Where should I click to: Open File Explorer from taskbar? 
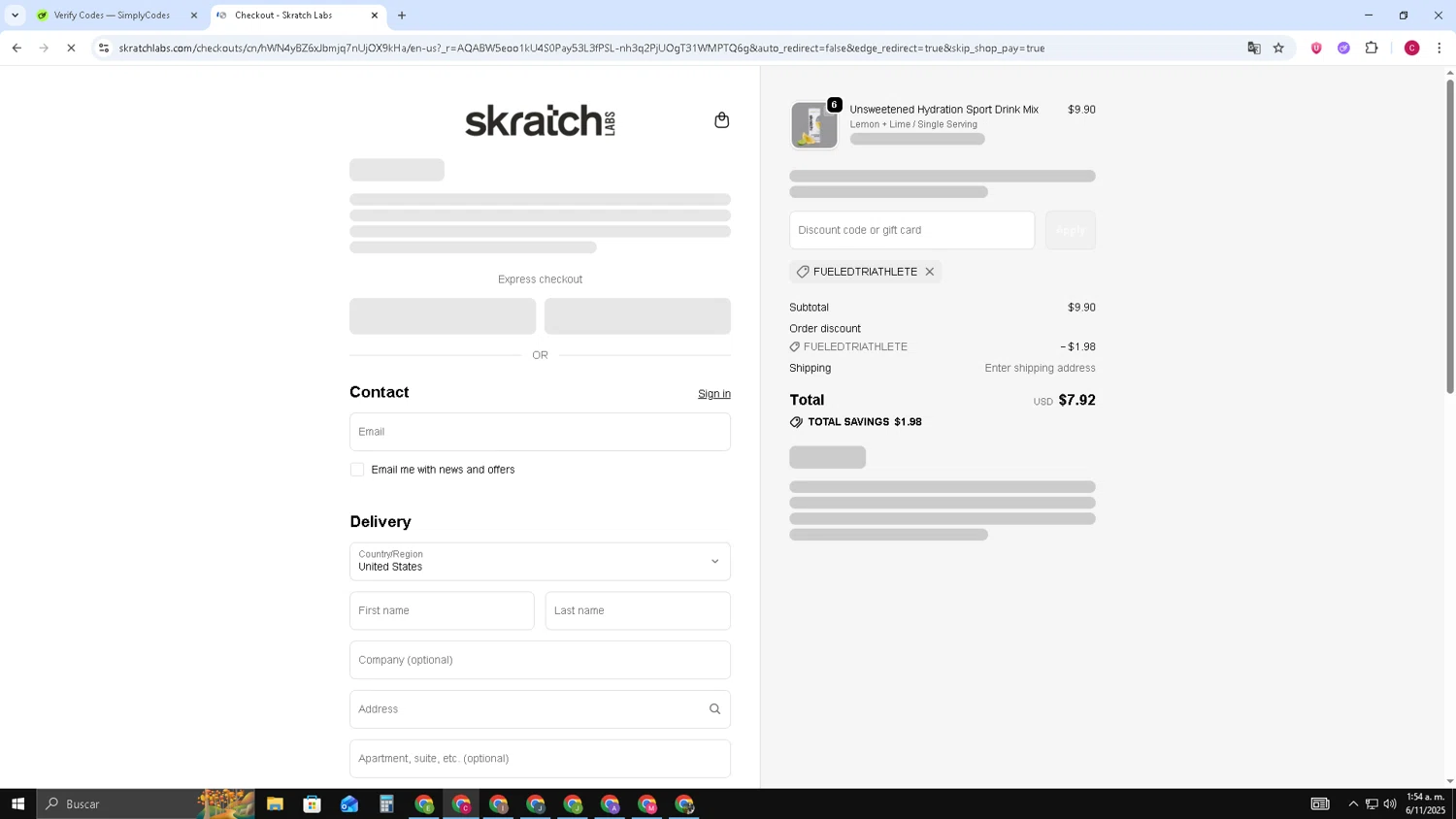point(275,803)
